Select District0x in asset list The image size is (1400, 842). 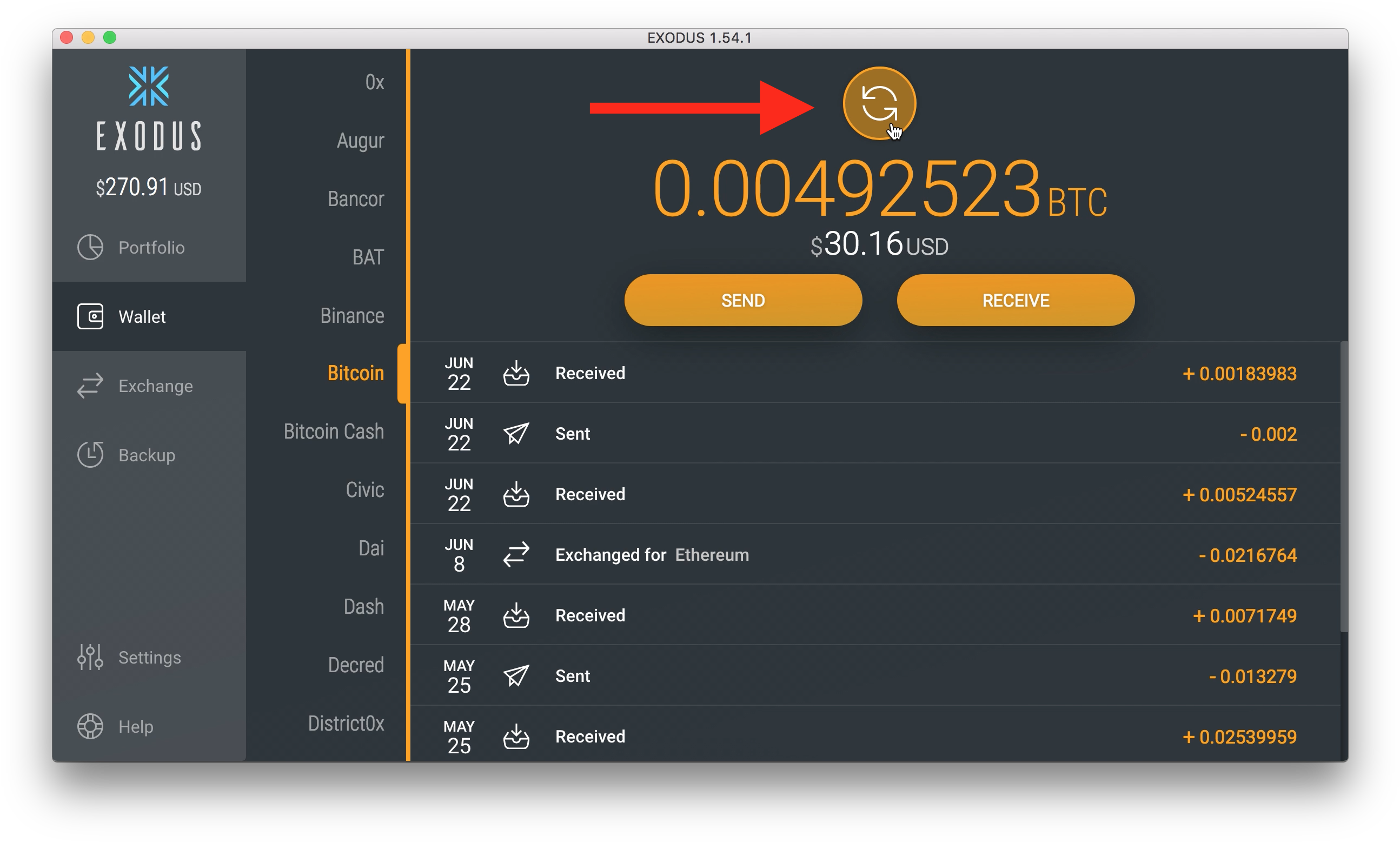[346, 724]
